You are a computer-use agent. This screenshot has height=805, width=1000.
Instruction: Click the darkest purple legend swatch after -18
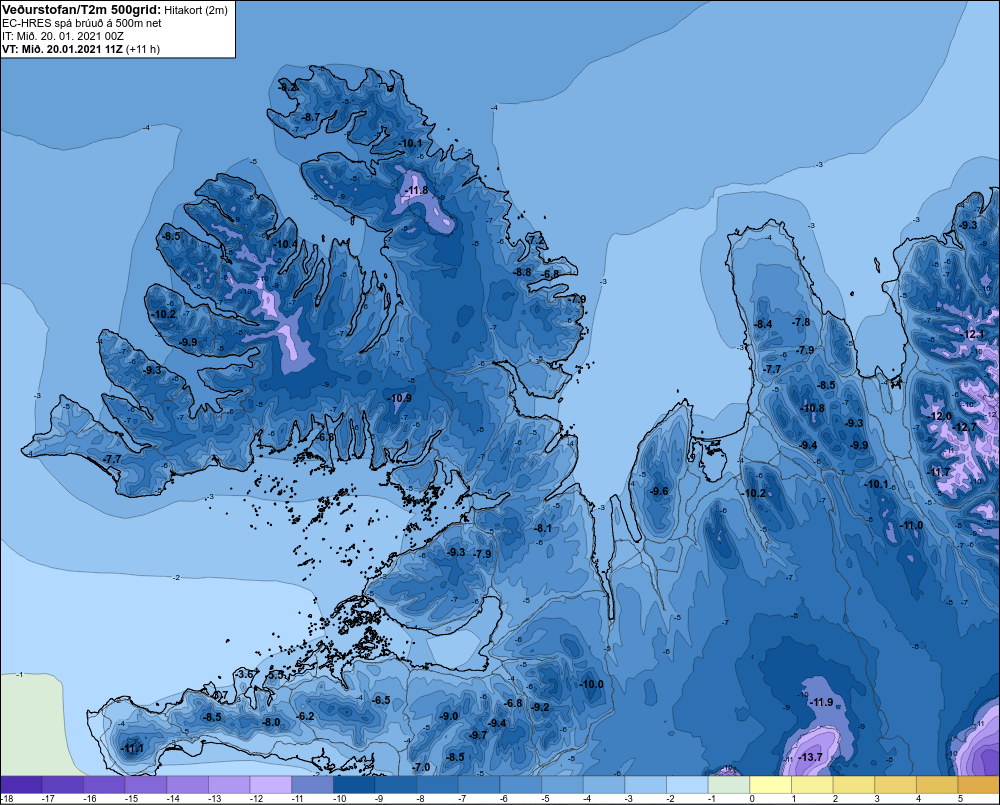click(22, 785)
